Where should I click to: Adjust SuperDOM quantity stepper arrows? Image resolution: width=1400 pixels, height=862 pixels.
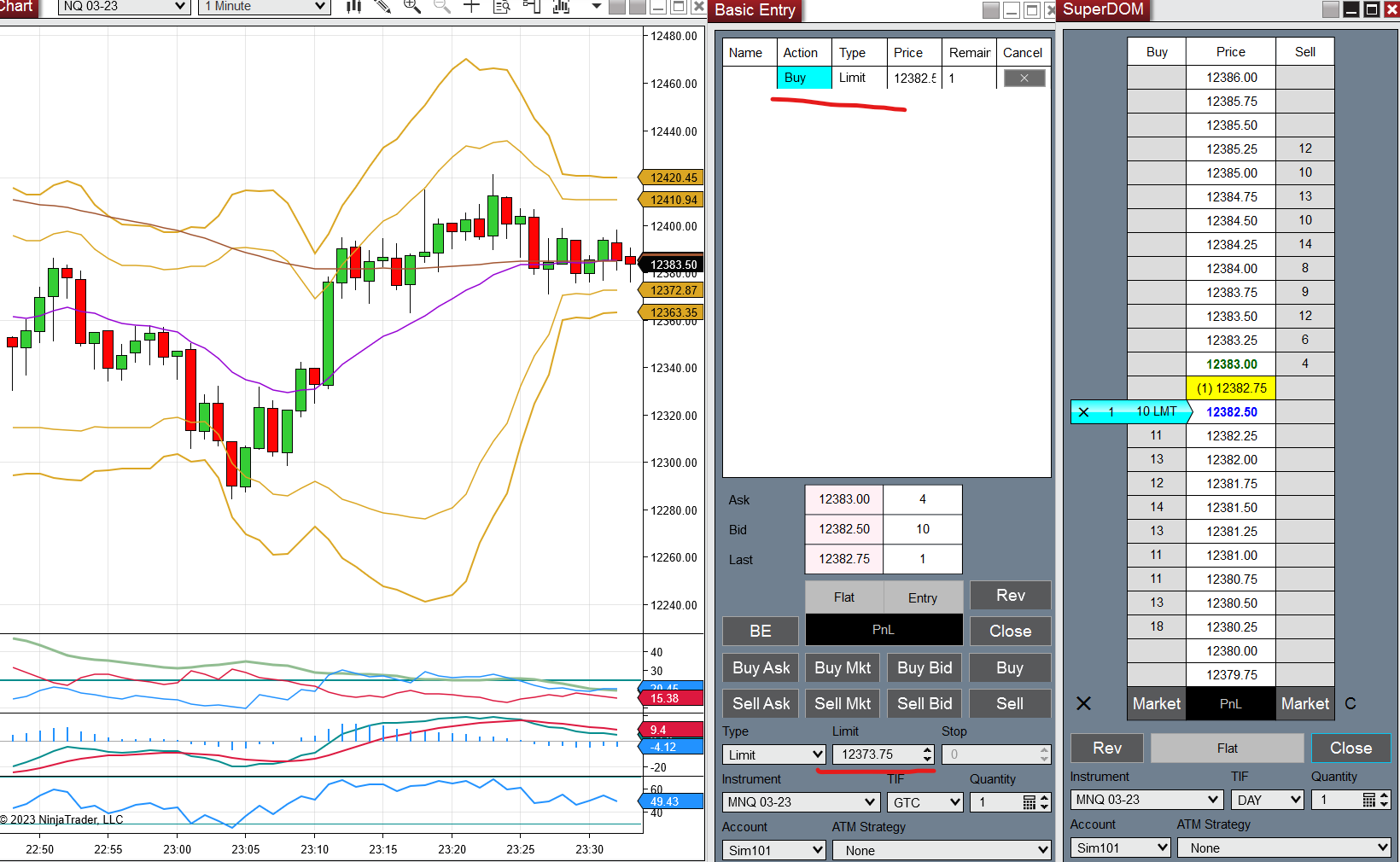click(1385, 800)
